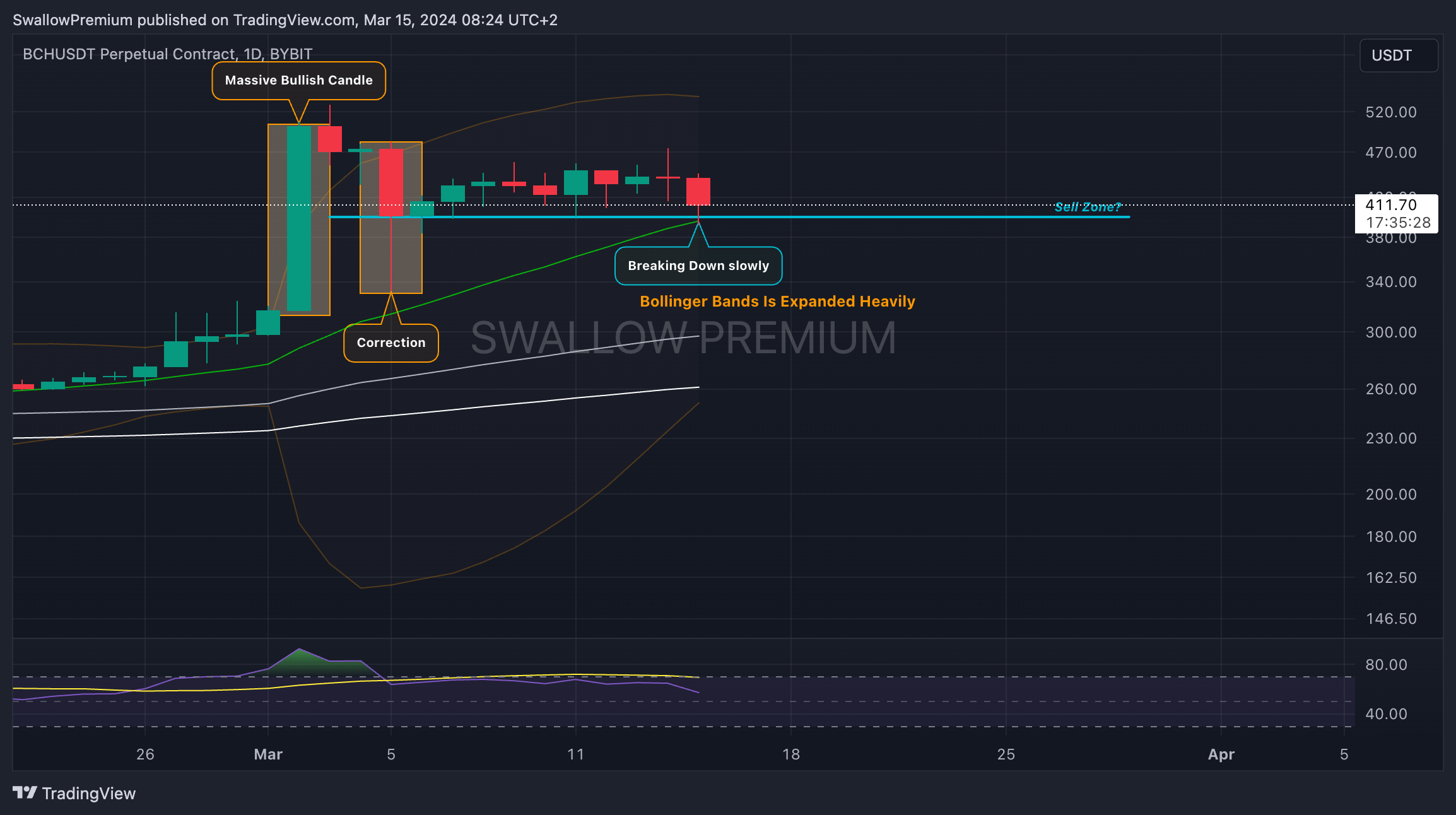Click the latest red candle at right edge
Viewport: 1456px width, 815px height.
[x=698, y=191]
